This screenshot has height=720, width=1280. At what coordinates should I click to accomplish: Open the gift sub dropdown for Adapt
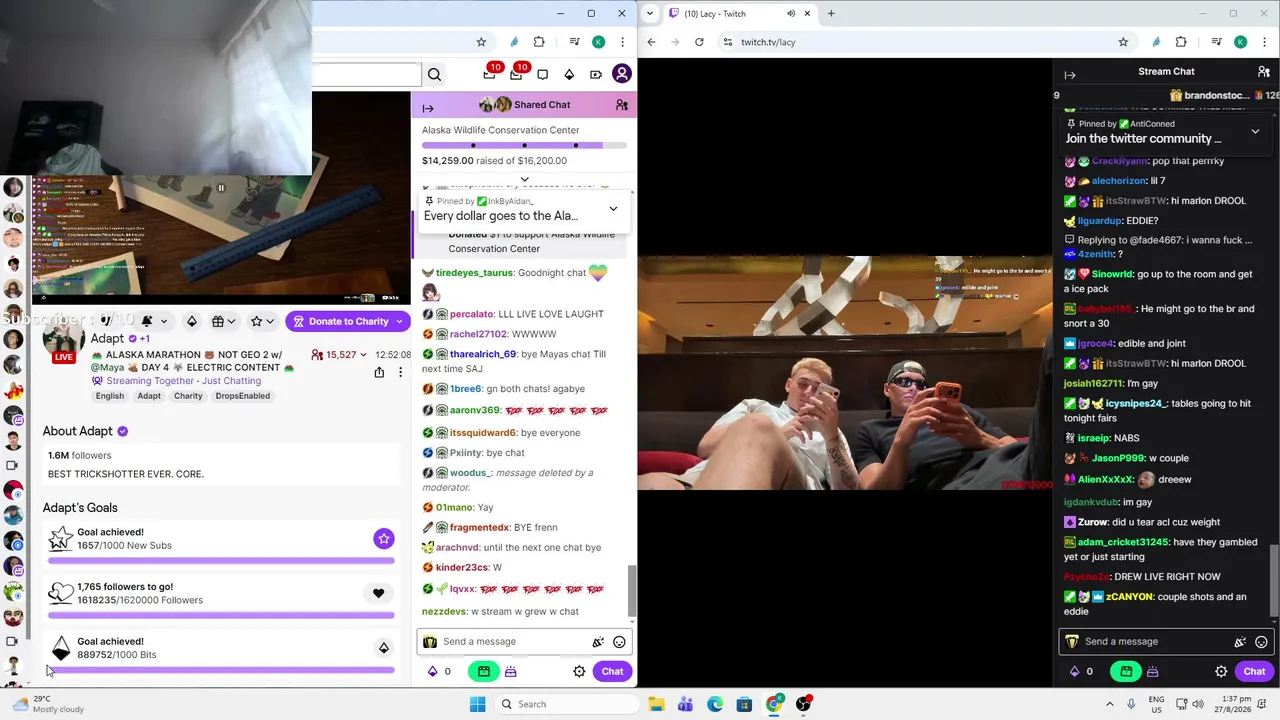[x=224, y=321]
